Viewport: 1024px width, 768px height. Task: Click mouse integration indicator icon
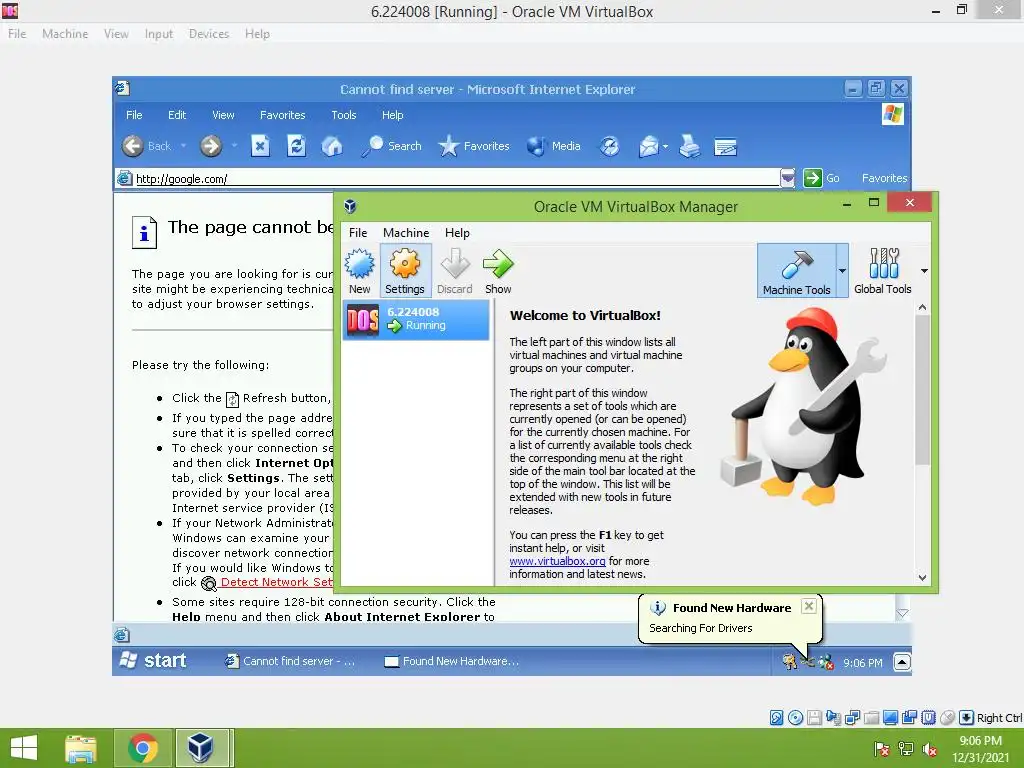coord(948,718)
